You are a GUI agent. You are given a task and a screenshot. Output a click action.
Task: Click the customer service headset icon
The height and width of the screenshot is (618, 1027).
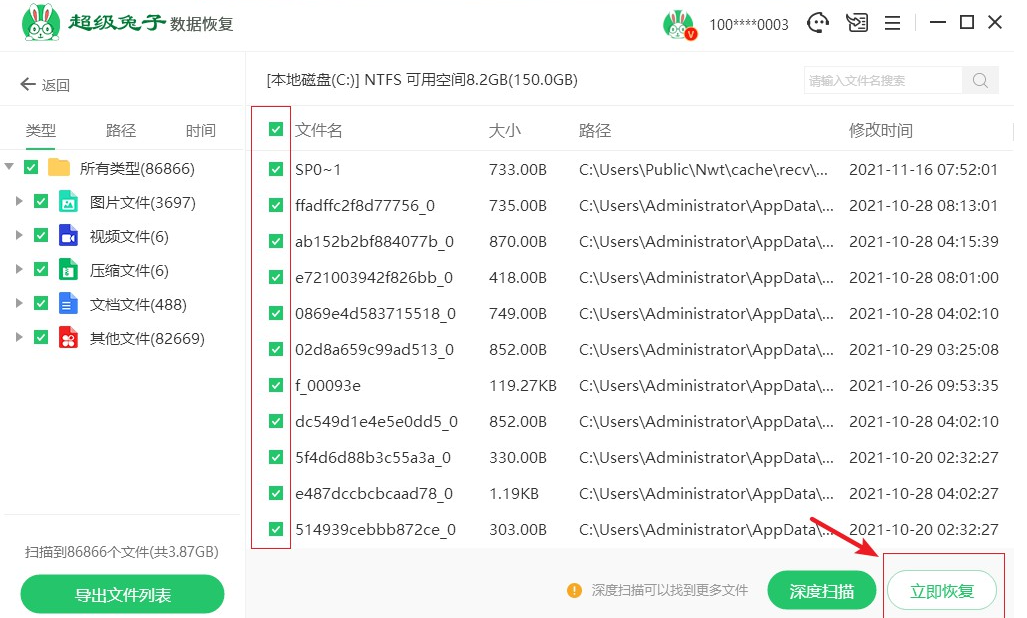click(x=820, y=23)
